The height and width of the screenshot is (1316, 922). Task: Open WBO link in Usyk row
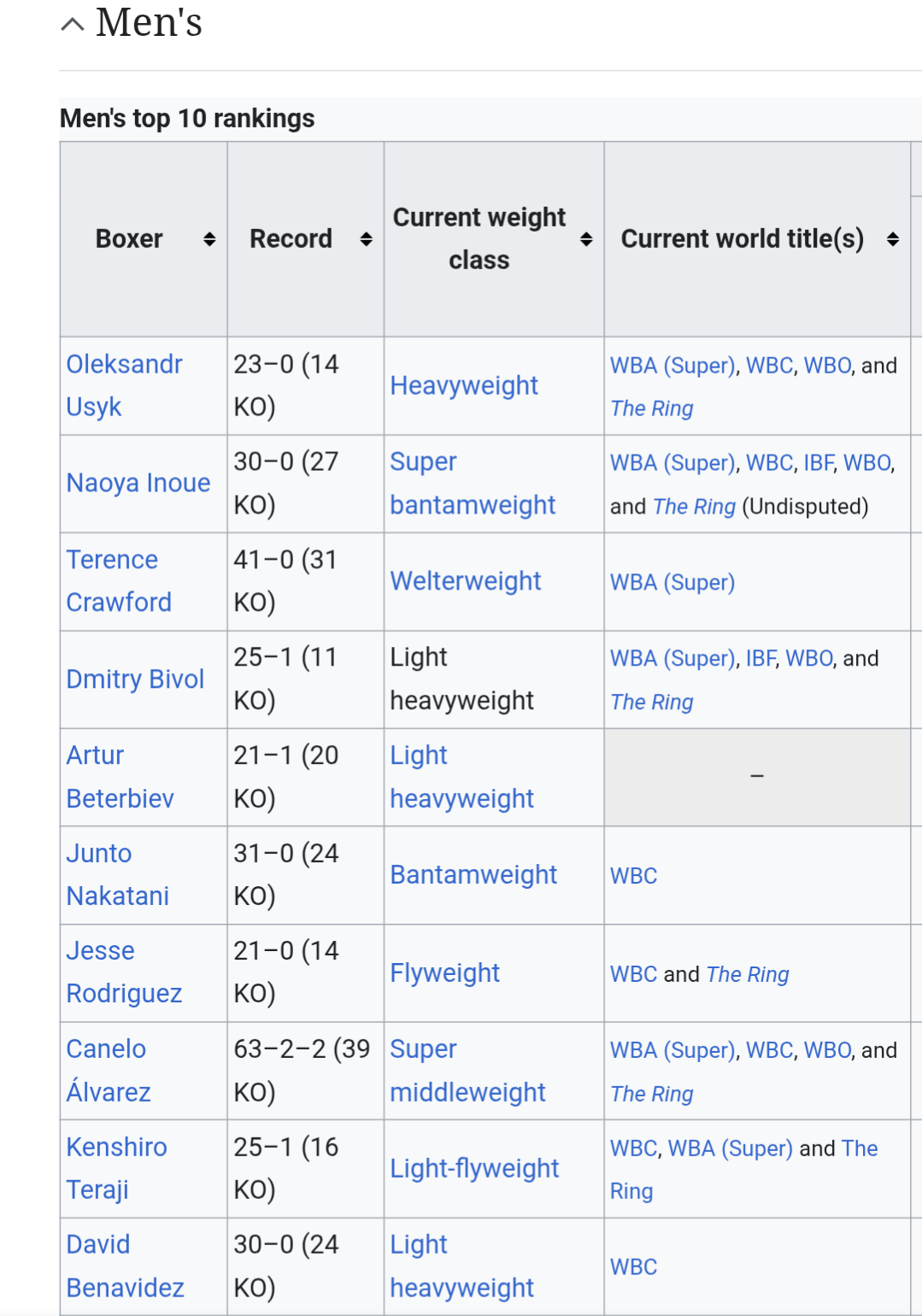[x=827, y=366]
